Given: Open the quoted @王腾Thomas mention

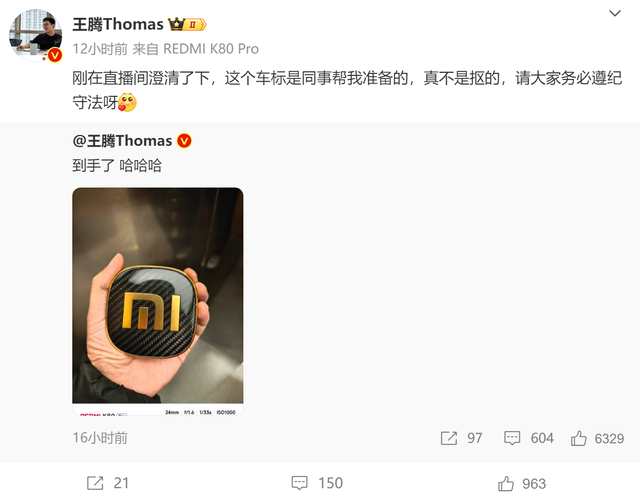Looking at the screenshot, I should point(122,141).
